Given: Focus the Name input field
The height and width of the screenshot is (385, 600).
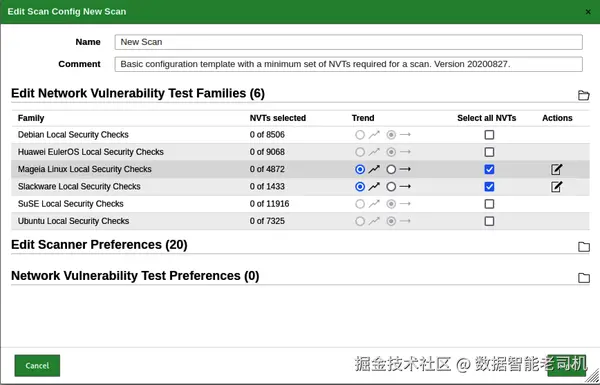Looking at the screenshot, I should (349, 42).
